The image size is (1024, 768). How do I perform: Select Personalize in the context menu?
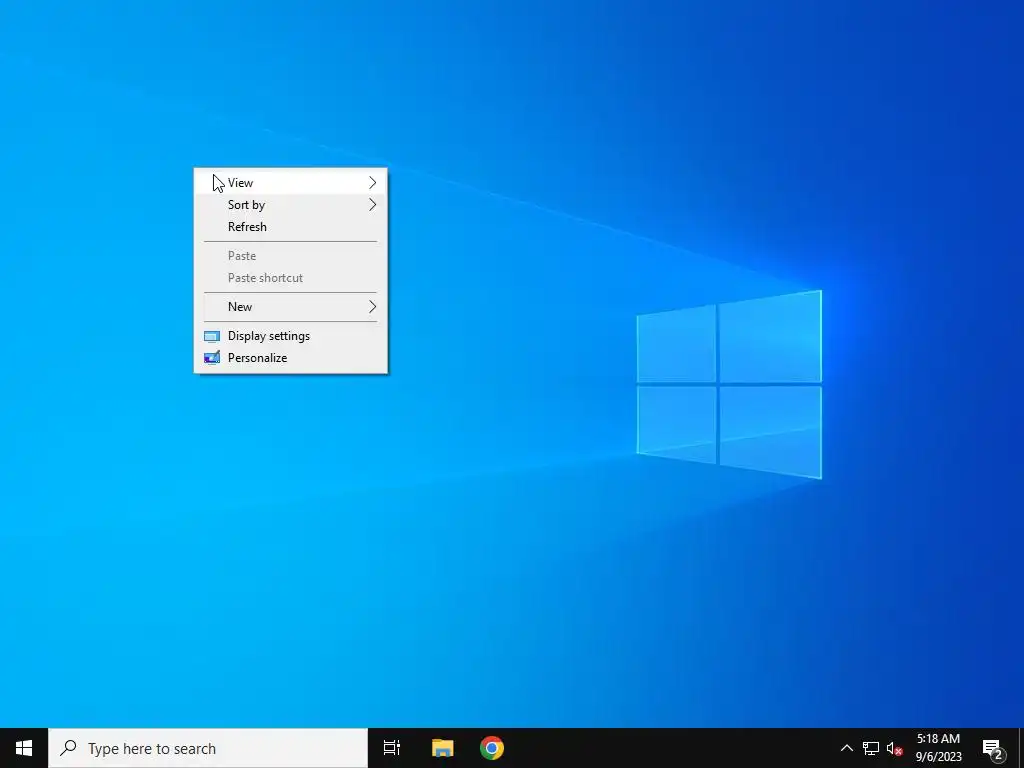pos(291,358)
